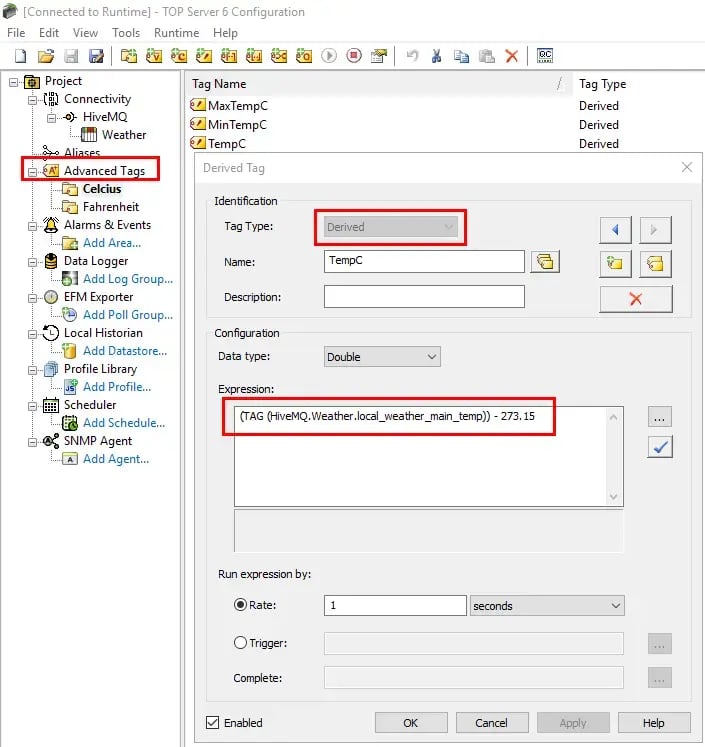Click the Rate value input field
This screenshot has height=747, width=705.
click(395, 605)
